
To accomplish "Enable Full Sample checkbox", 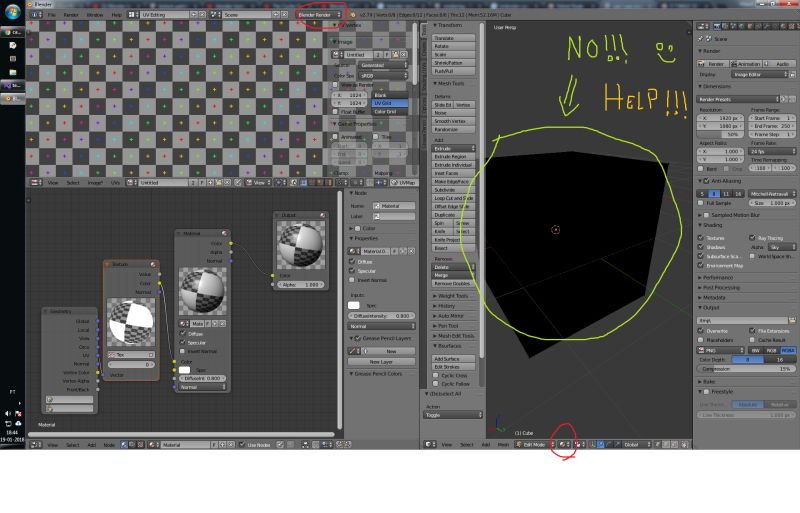I will coord(701,203).
